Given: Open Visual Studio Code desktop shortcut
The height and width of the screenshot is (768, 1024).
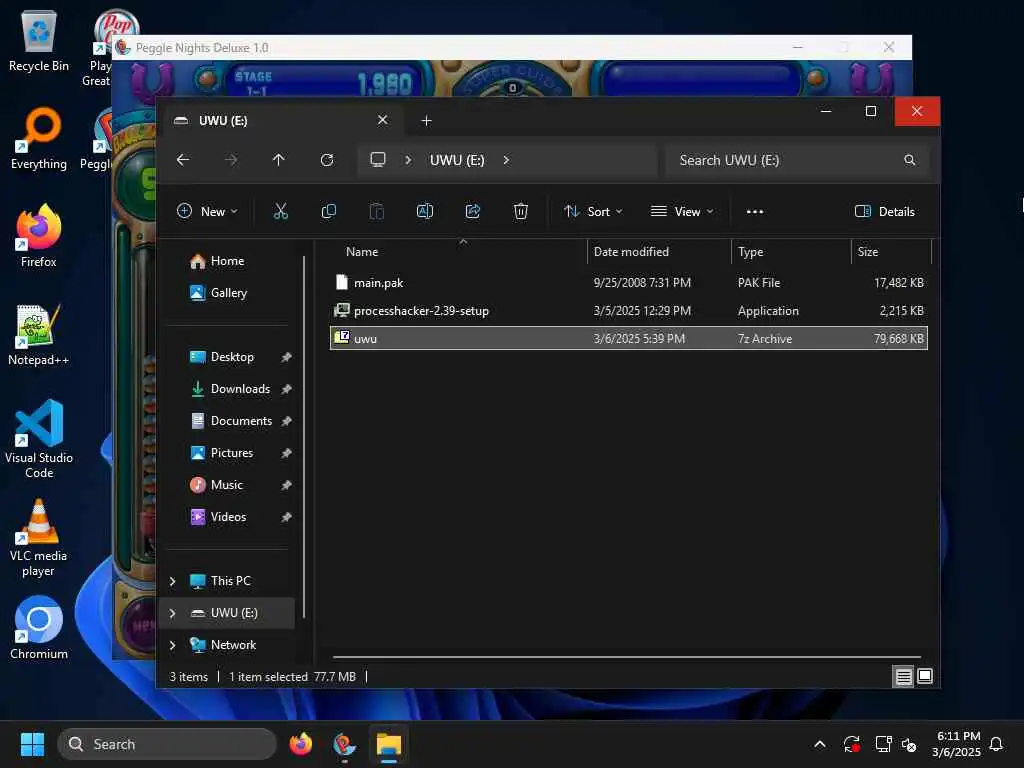Looking at the screenshot, I should tap(39, 439).
